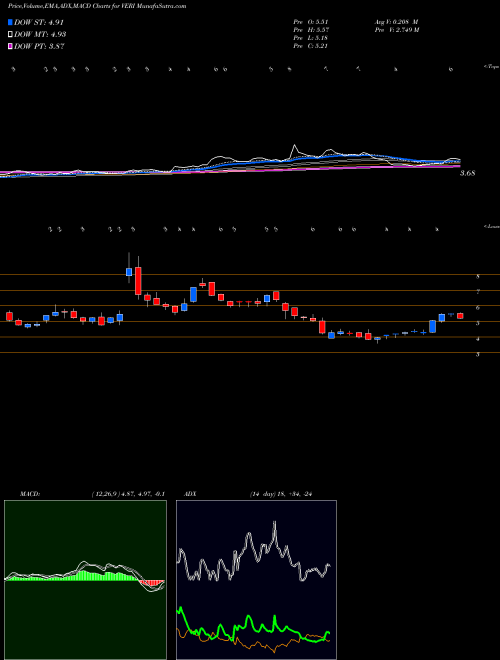Click the price axis label 3
Image resolution: width=500 pixels, height=660 pixels.
pos(478,355)
